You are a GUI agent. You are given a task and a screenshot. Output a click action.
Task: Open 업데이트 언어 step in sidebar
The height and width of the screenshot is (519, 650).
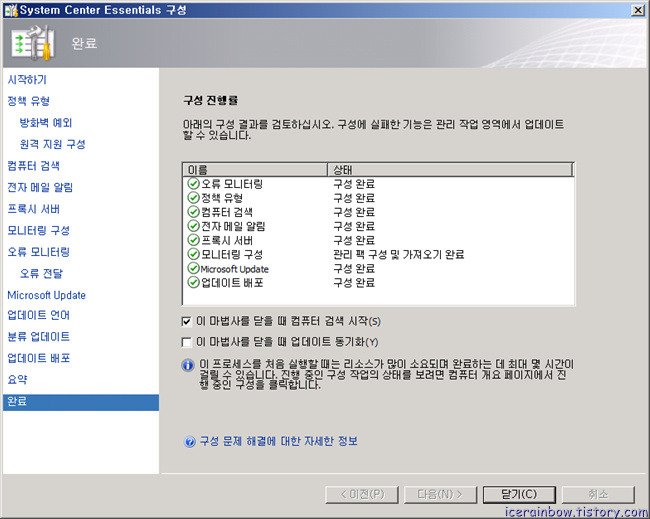(x=38, y=315)
